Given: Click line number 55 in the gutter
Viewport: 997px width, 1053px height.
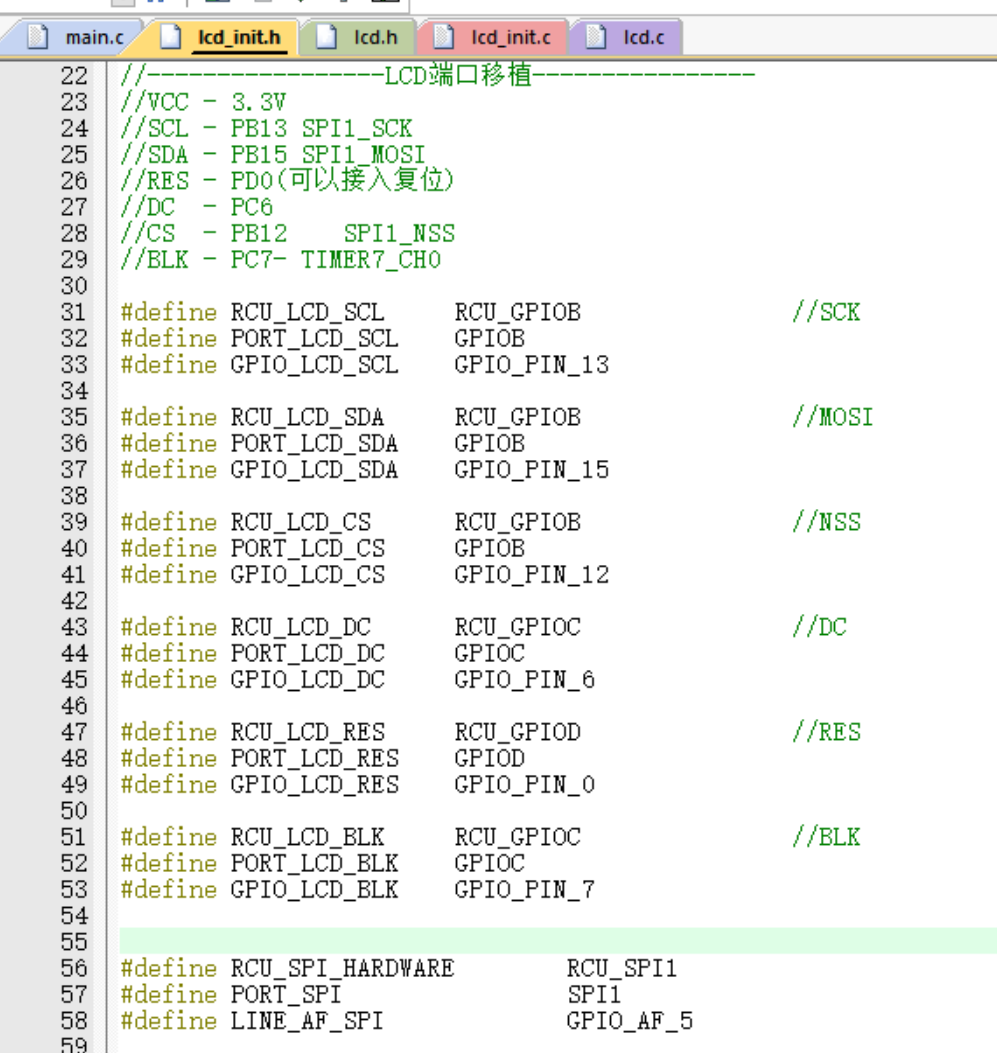Looking at the screenshot, I should pyautogui.click(x=74, y=942).
